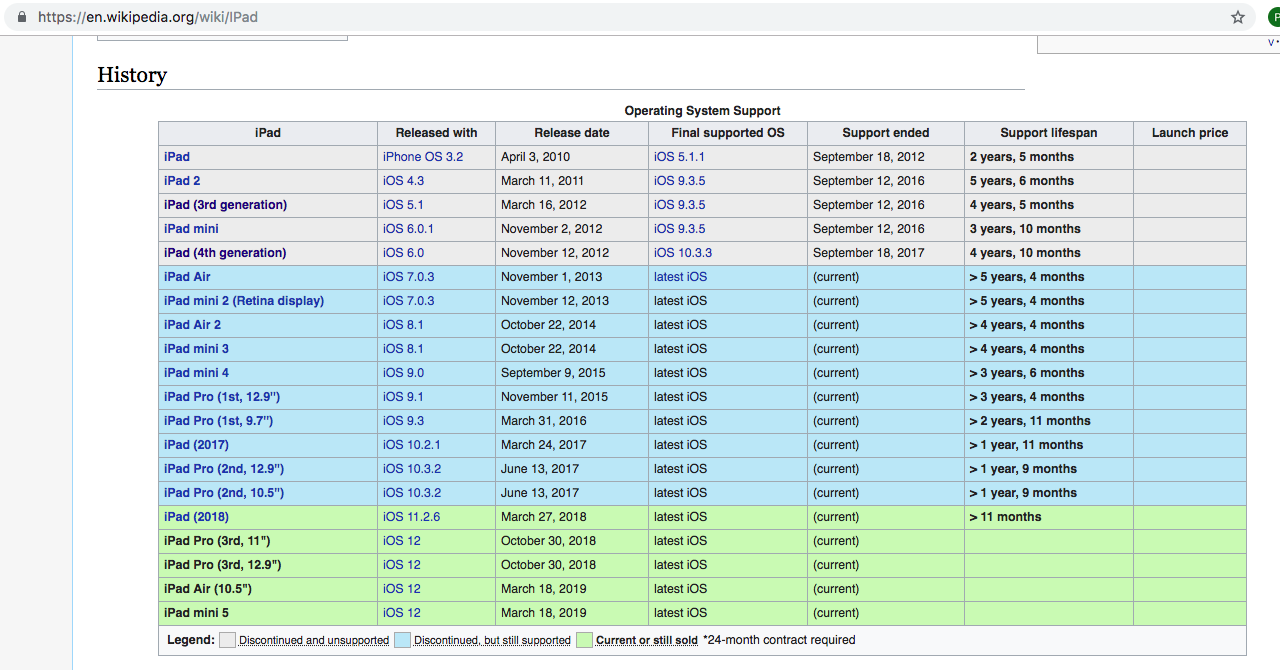Click iOS 12 in the iPad mini 5 row

pos(402,613)
